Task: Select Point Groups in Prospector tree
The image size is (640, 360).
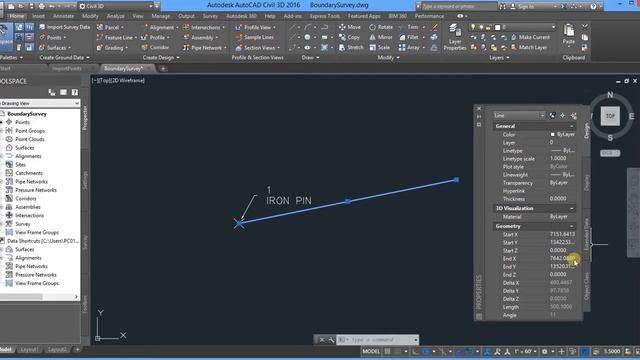Action: (30, 131)
